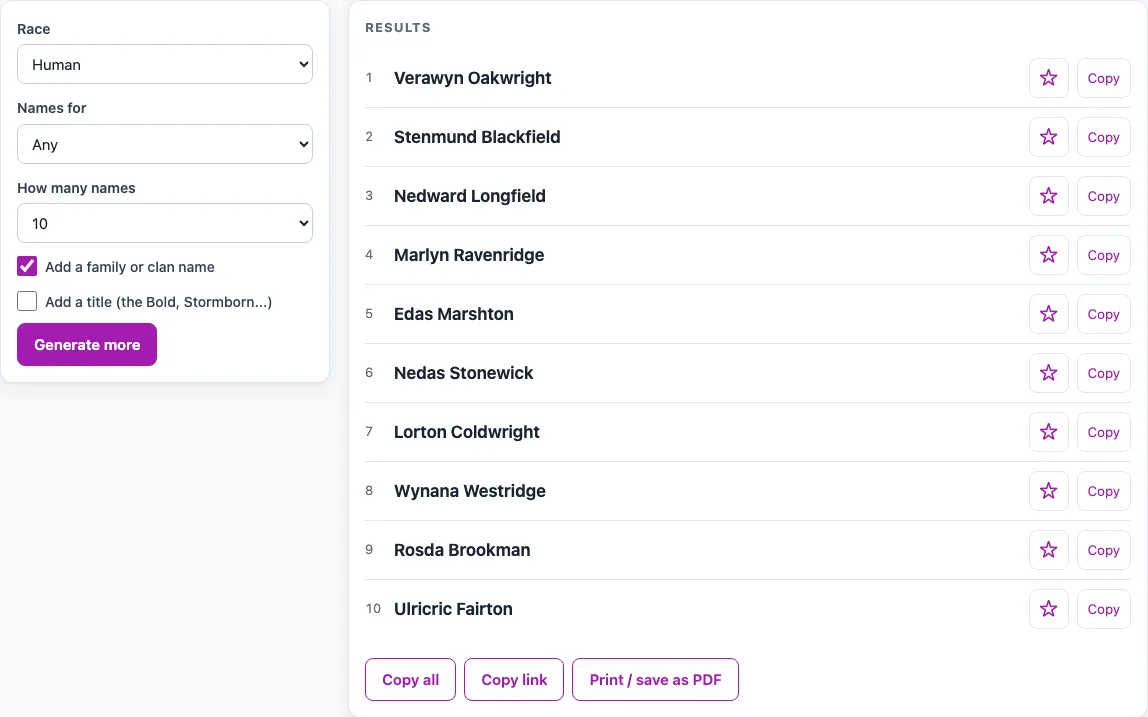Click the Add a title label text
The height and width of the screenshot is (717, 1148).
(158, 302)
